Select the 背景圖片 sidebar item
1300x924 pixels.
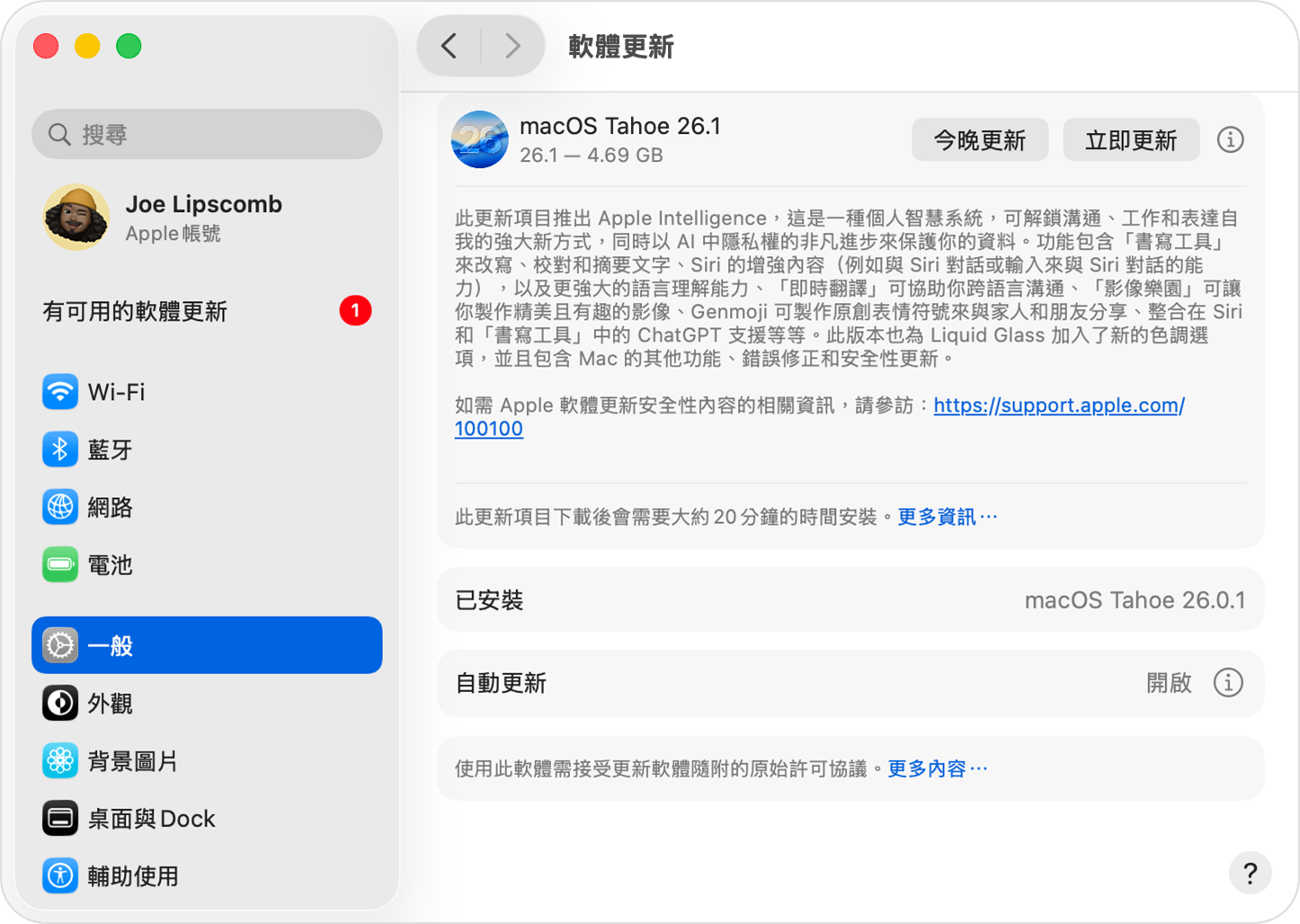[x=207, y=761]
